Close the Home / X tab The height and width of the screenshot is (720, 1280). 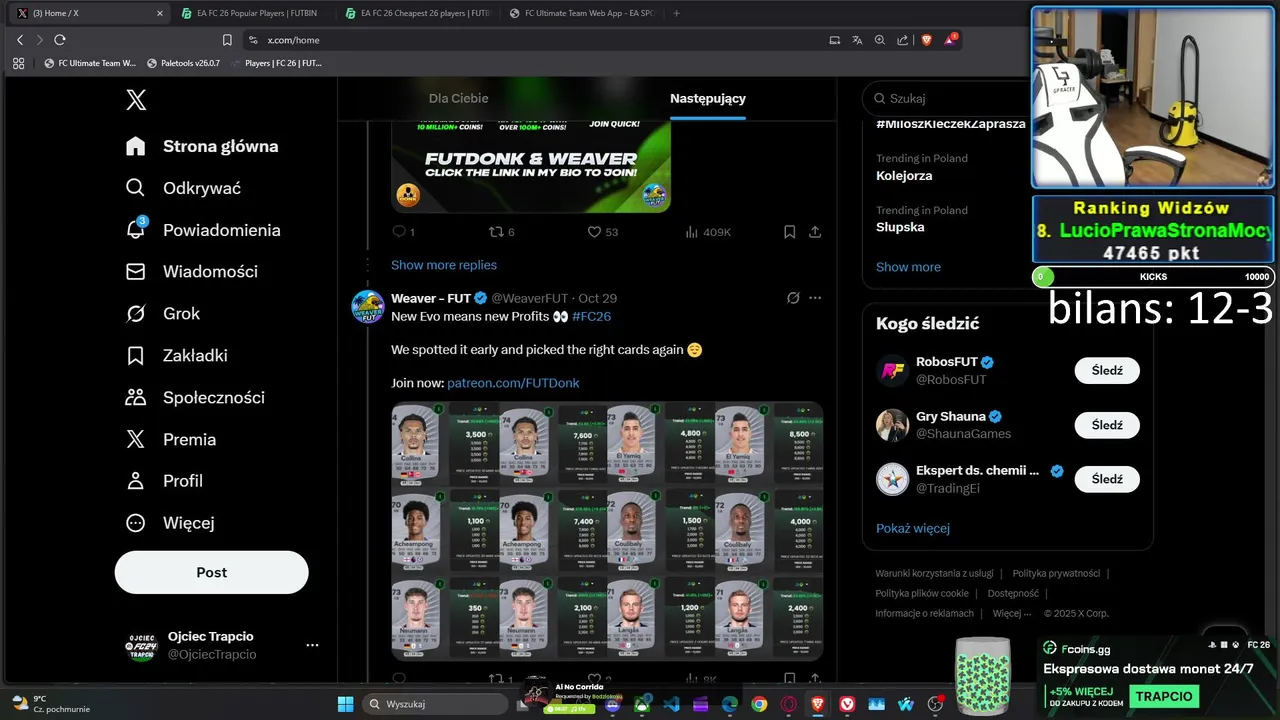[159, 13]
